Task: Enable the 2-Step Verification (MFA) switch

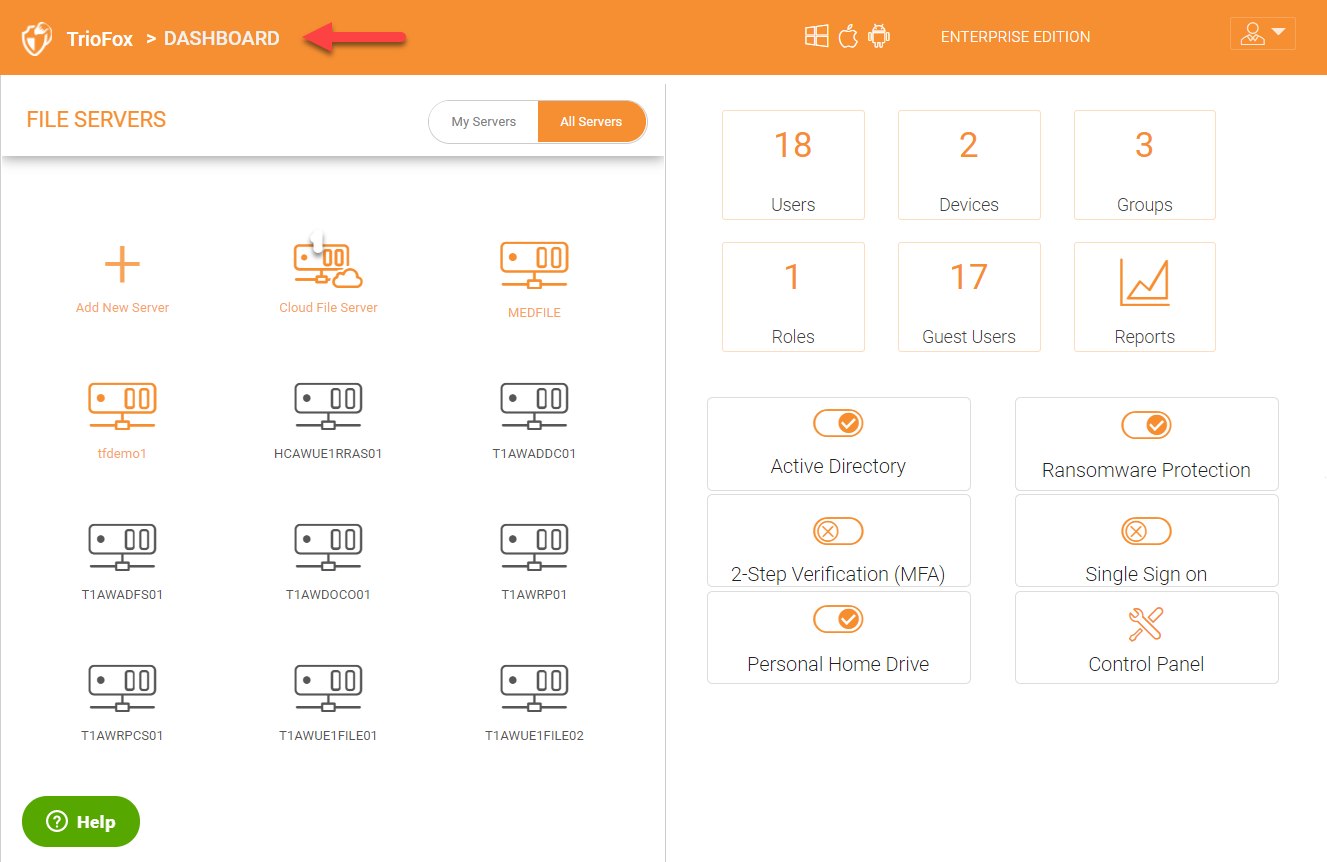Action: click(x=838, y=531)
